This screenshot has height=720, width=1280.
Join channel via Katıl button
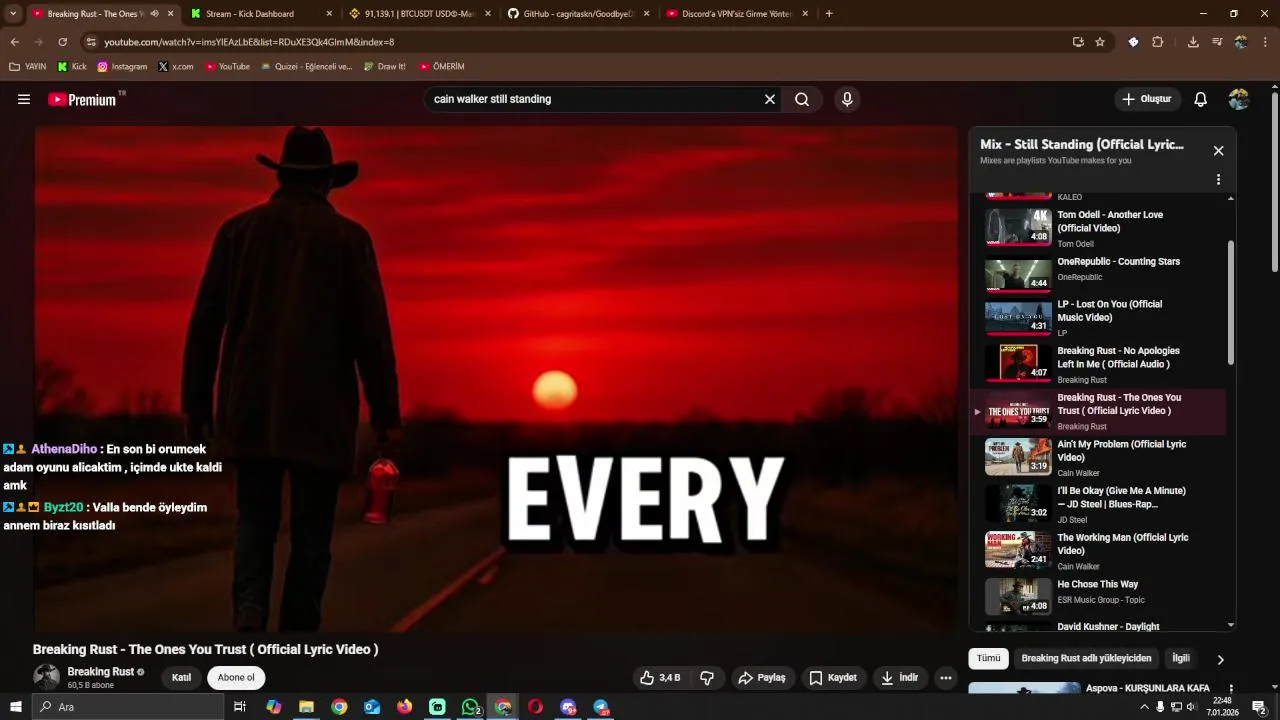pos(181,677)
